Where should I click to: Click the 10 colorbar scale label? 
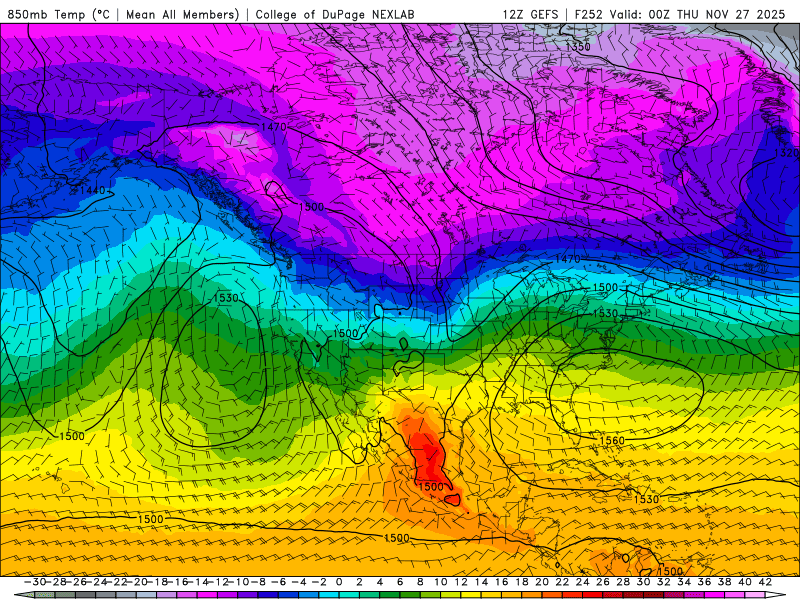click(x=440, y=582)
